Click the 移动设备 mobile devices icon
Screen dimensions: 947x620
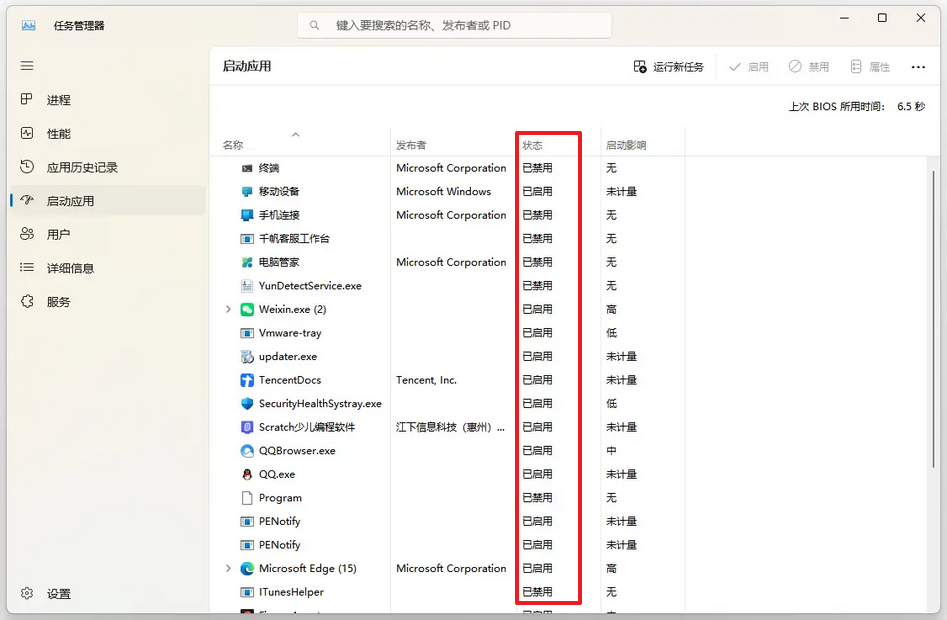click(247, 191)
